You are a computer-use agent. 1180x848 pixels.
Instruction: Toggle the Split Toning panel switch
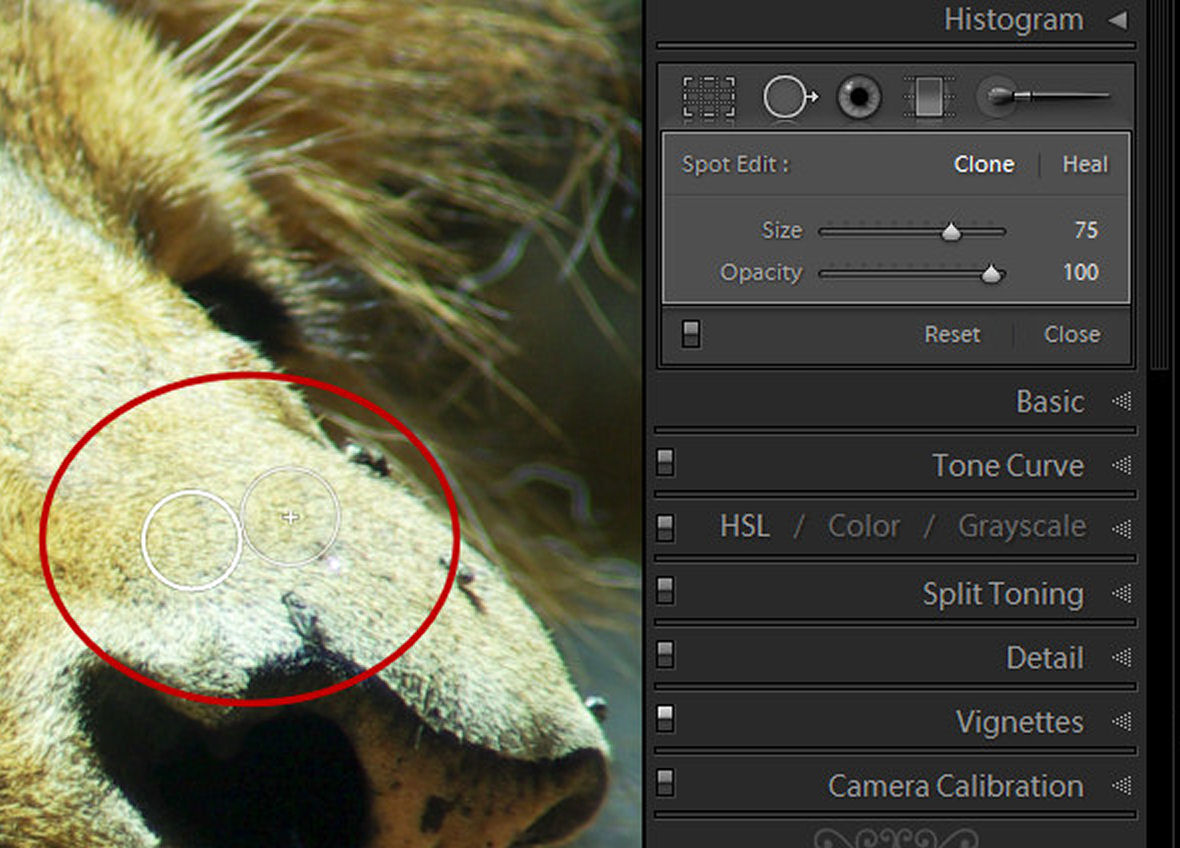tap(665, 591)
